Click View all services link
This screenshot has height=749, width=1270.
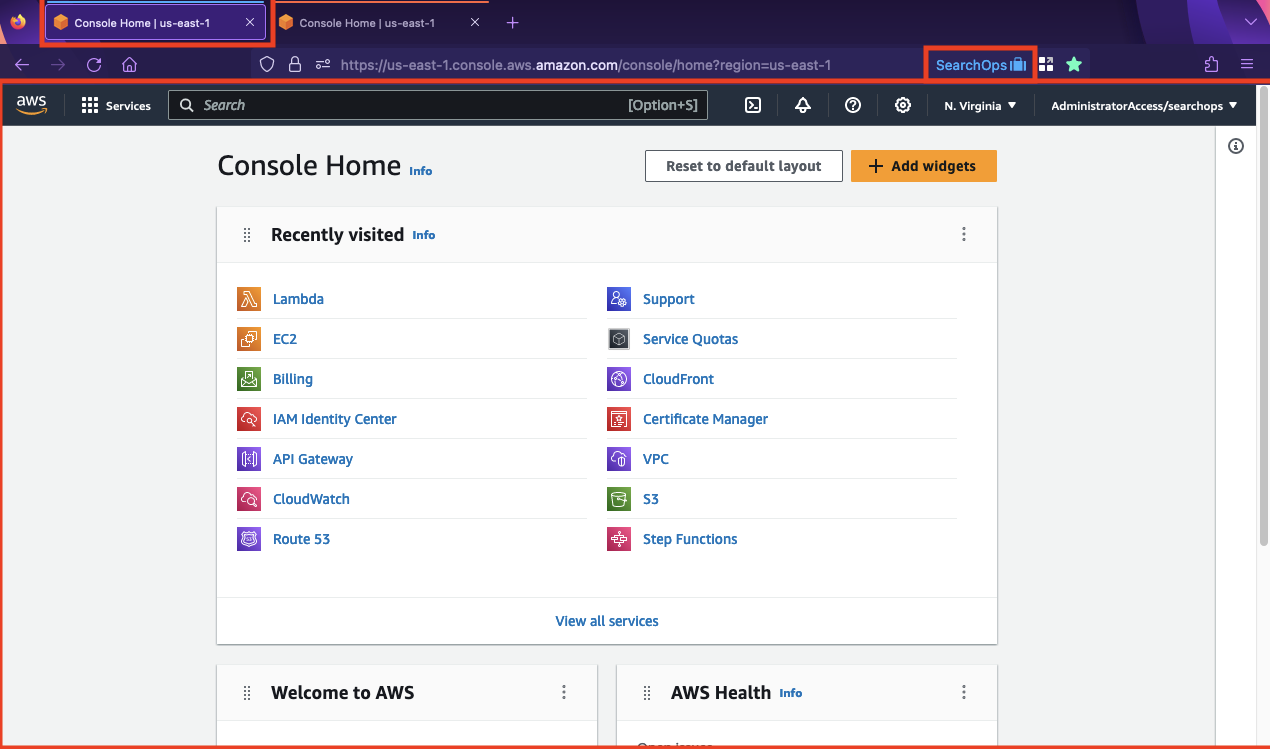[607, 621]
